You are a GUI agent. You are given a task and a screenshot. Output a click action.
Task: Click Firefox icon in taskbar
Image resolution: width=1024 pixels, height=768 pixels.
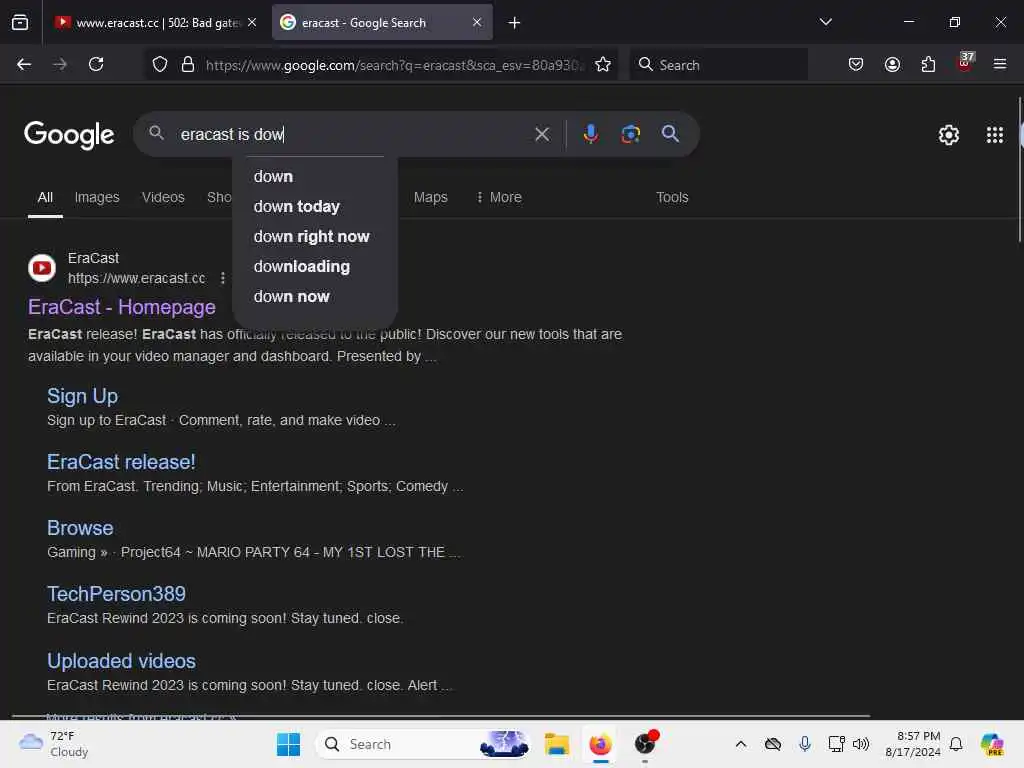pyautogui.click(x=600, y=744)
